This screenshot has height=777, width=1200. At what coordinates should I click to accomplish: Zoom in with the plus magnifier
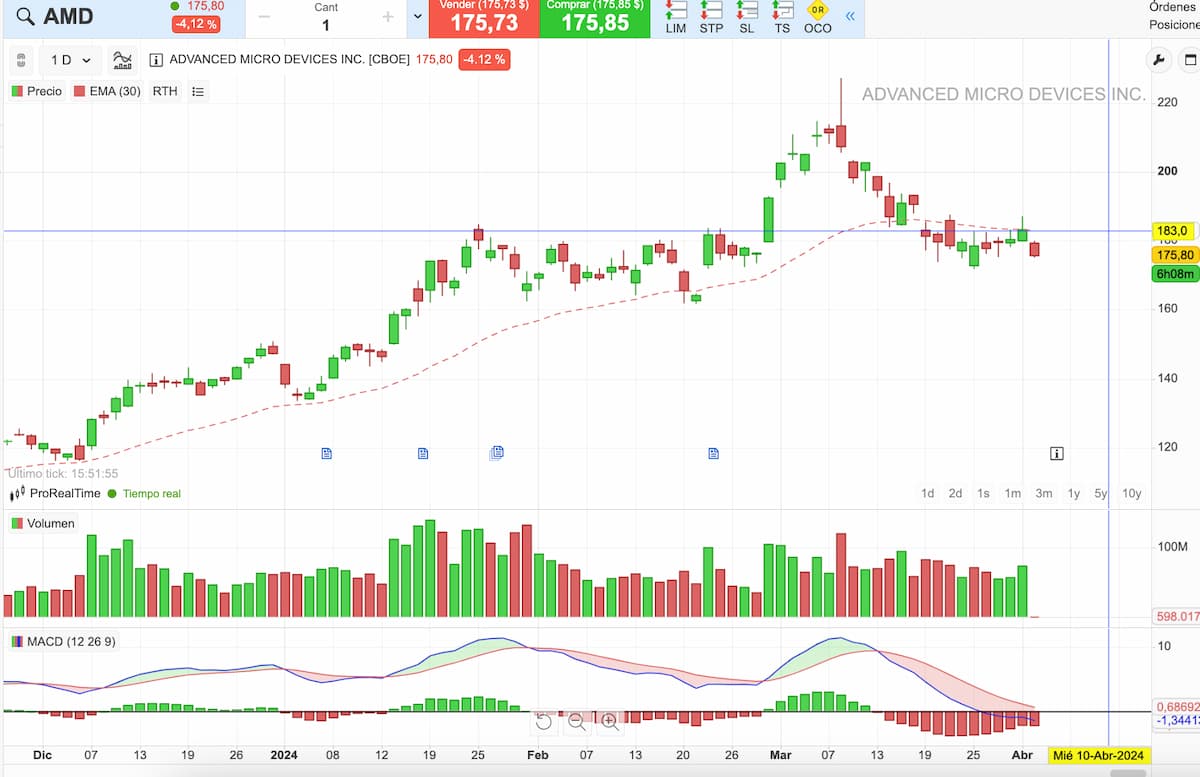pyautogui.click(x=609, y=720)
